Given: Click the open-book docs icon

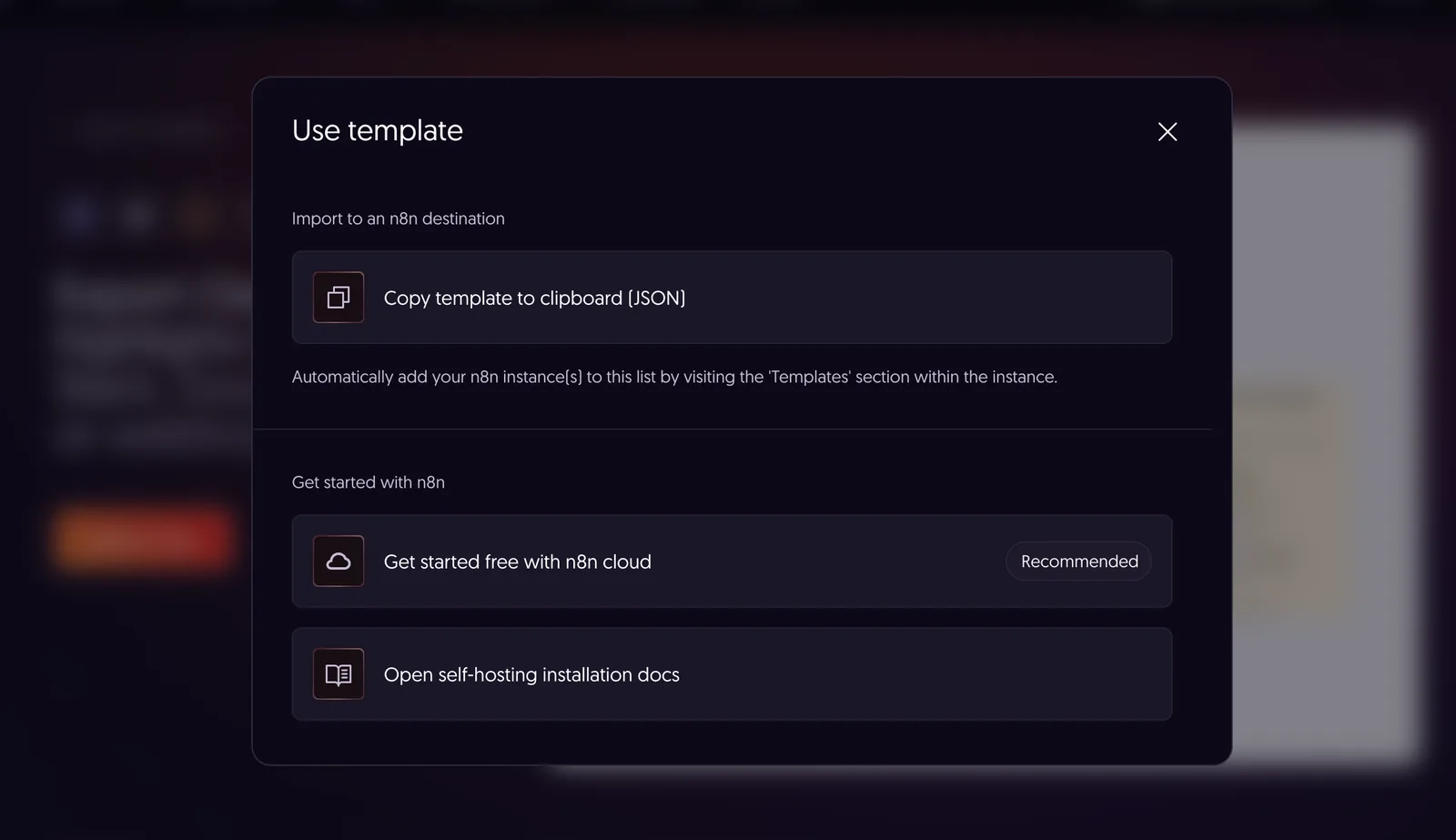Looking at the screenshot, I should click(x=339, y=674).
